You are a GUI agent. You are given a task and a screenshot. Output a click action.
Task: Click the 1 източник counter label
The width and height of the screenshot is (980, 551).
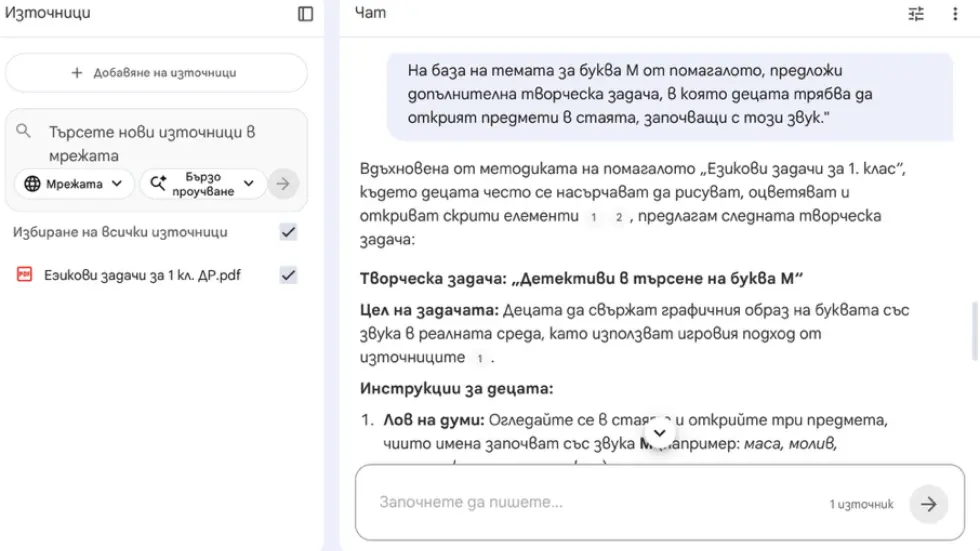(x=861, y=505)
